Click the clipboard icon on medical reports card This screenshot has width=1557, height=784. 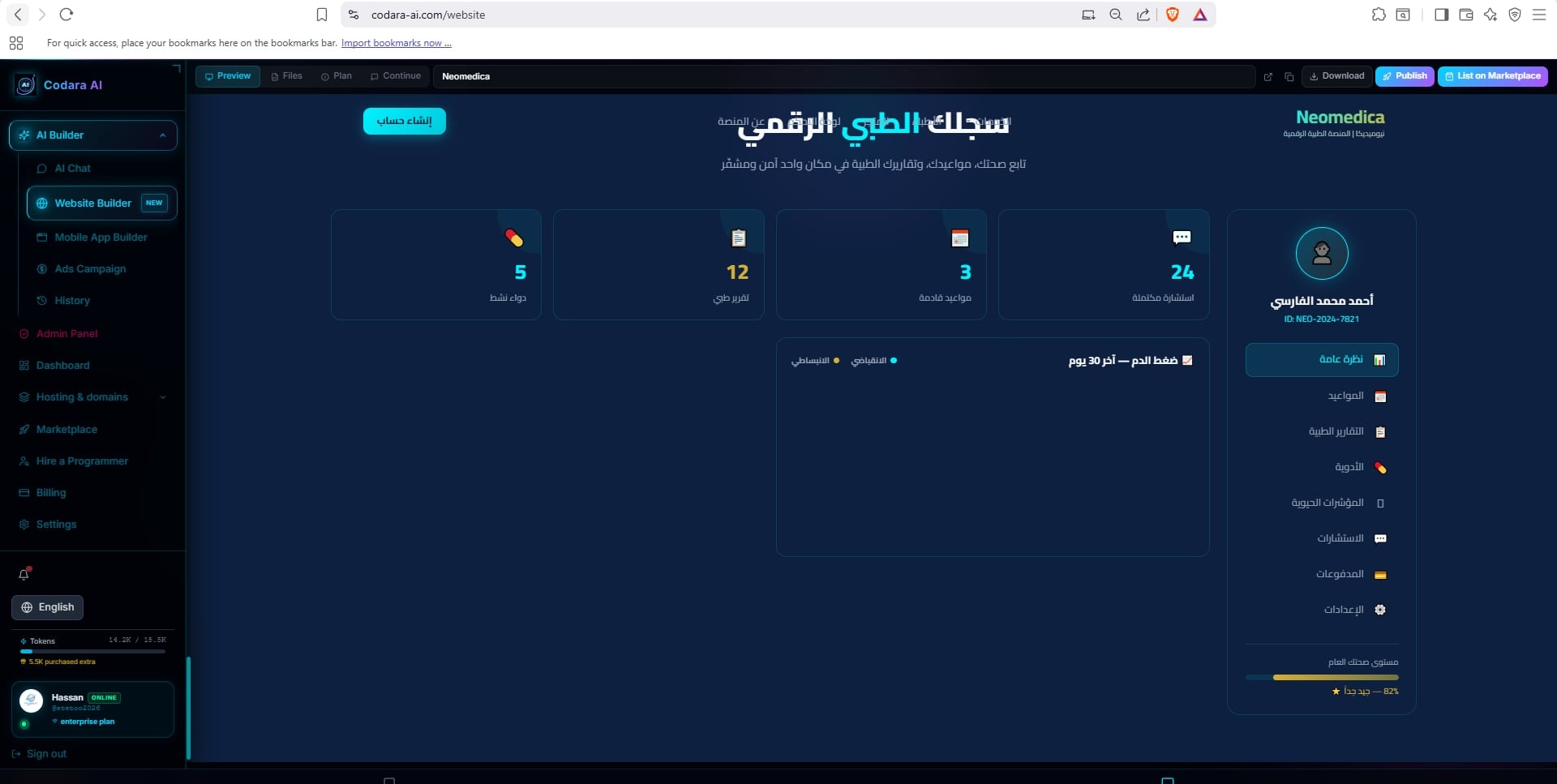point(739,238)
